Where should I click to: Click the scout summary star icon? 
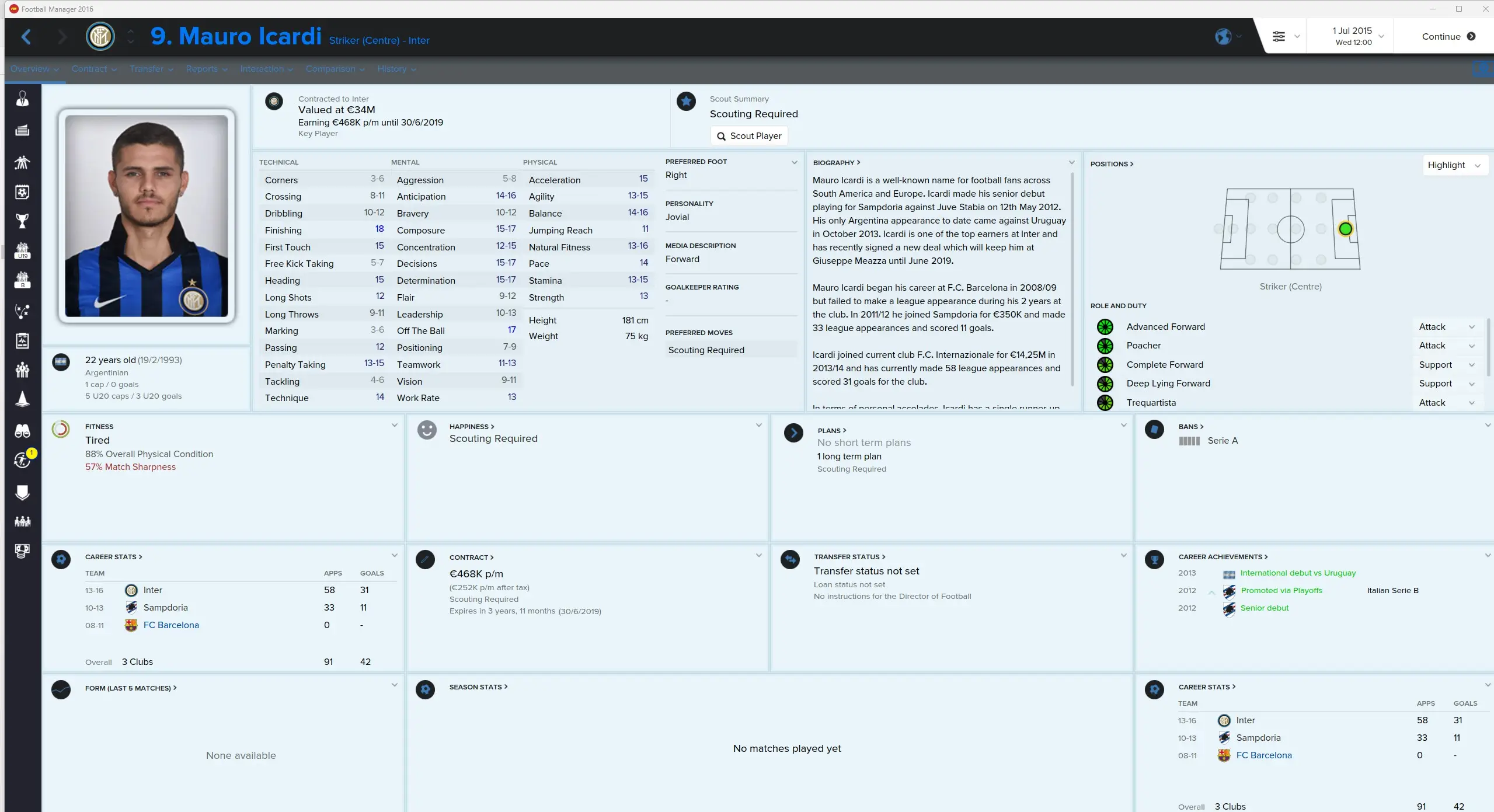686,102
